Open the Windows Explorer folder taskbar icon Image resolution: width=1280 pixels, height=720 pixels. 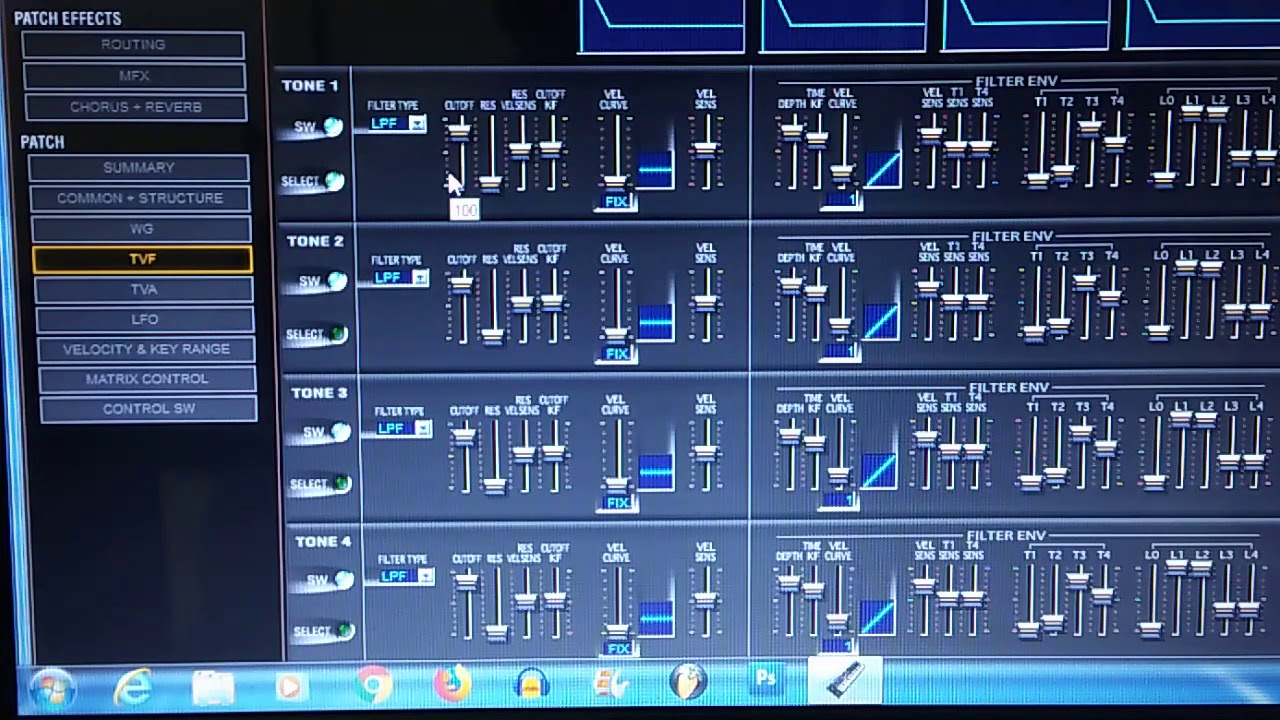click(212, 688)
